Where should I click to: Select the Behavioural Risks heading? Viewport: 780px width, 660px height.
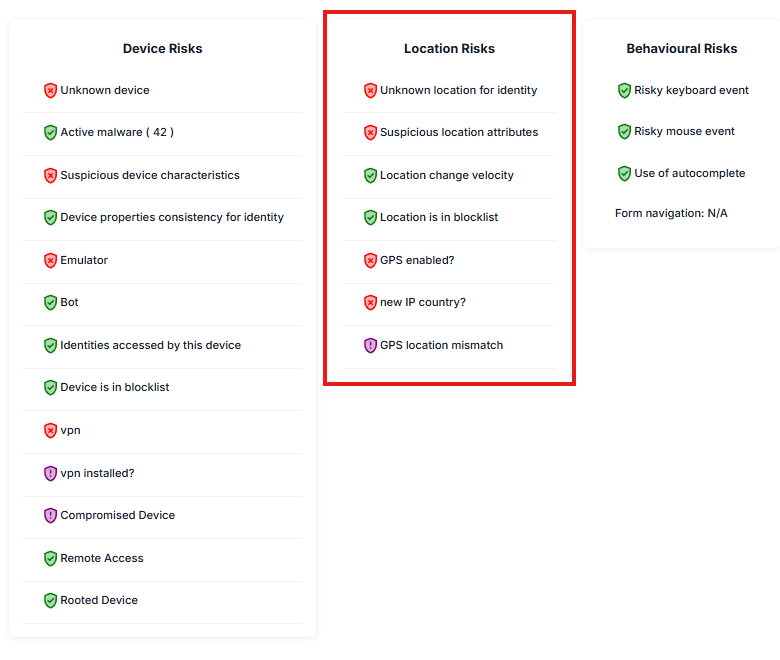[x=682, y=49]
